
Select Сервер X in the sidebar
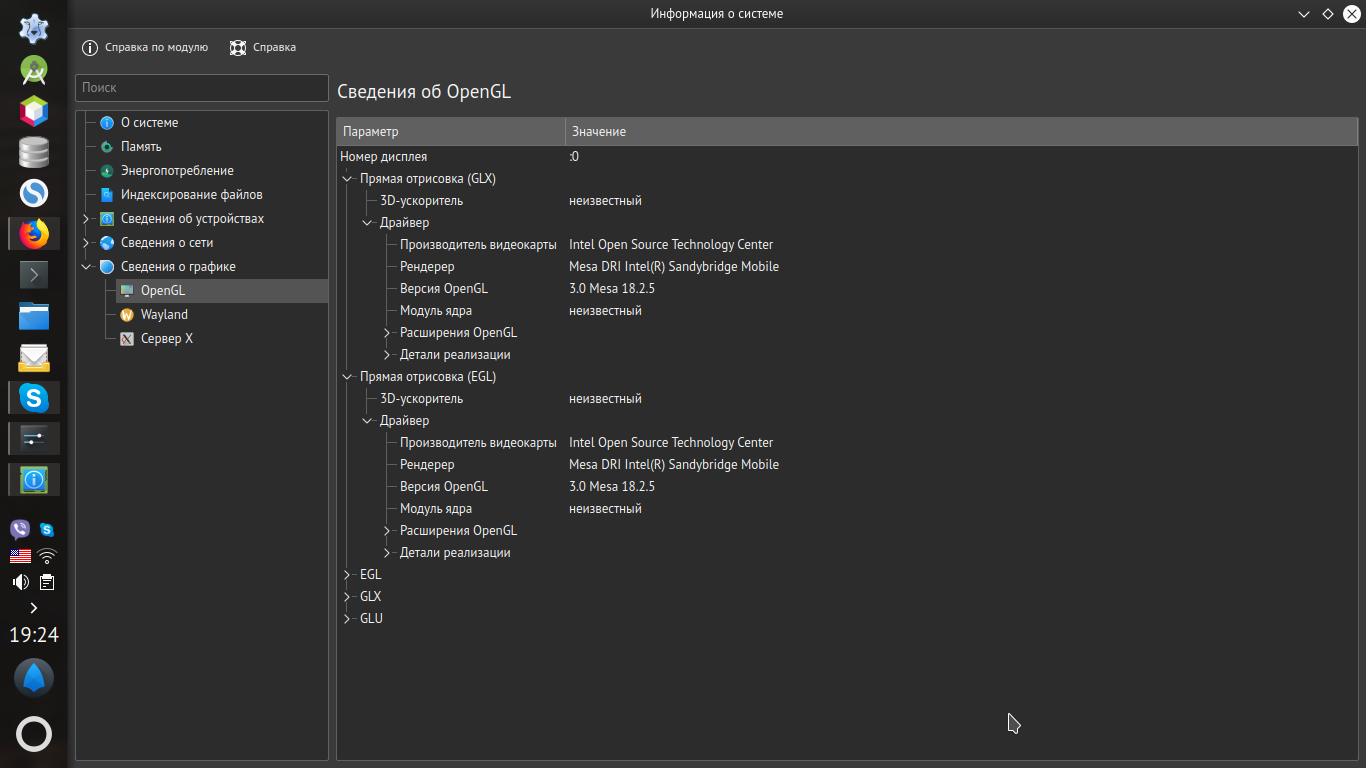pos(166,339)
